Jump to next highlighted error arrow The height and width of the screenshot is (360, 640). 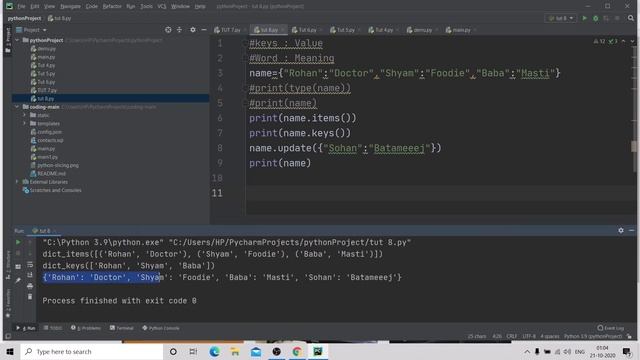632,41
